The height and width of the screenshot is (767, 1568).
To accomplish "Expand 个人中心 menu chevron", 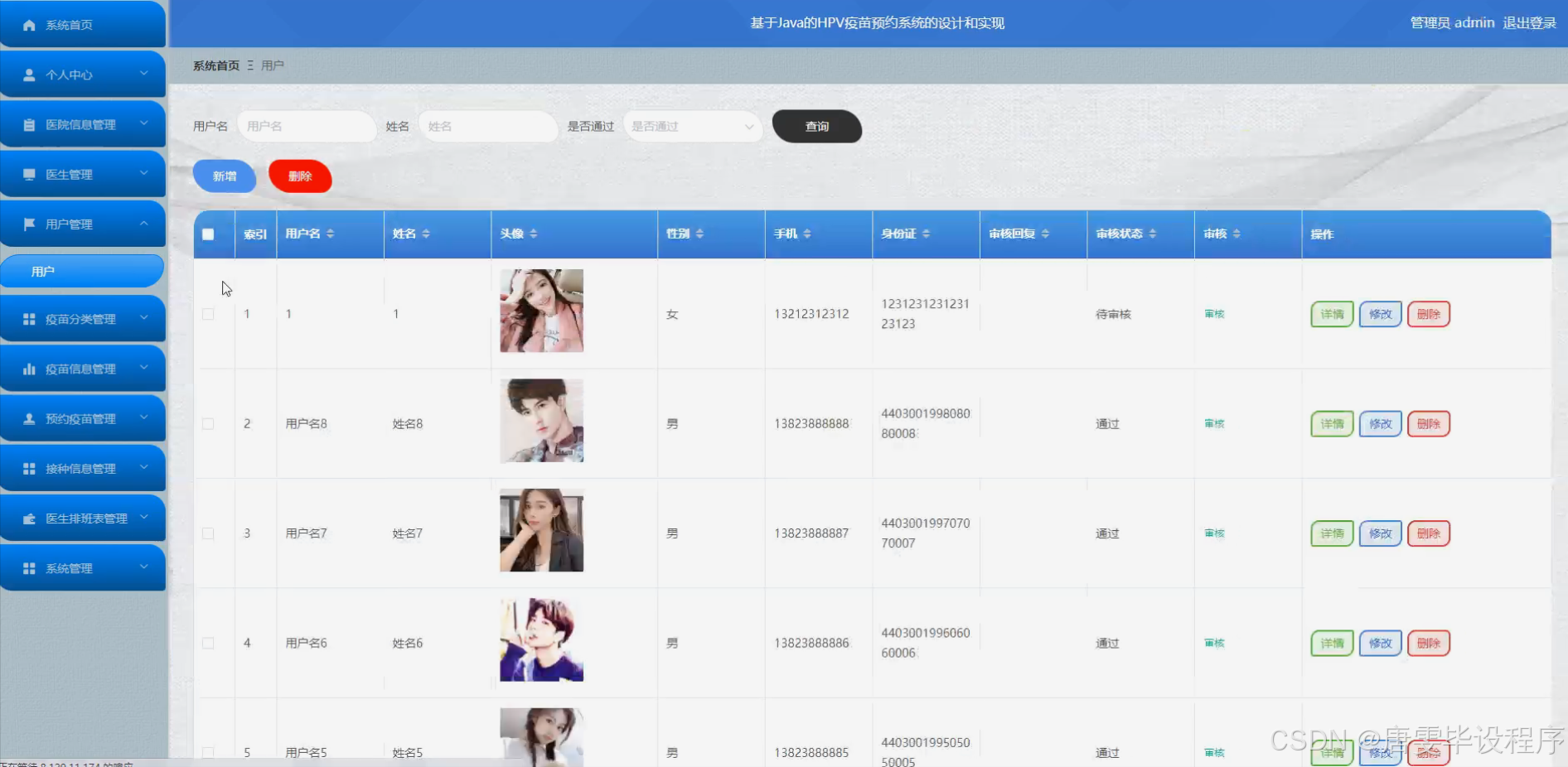I will [144, 74].
